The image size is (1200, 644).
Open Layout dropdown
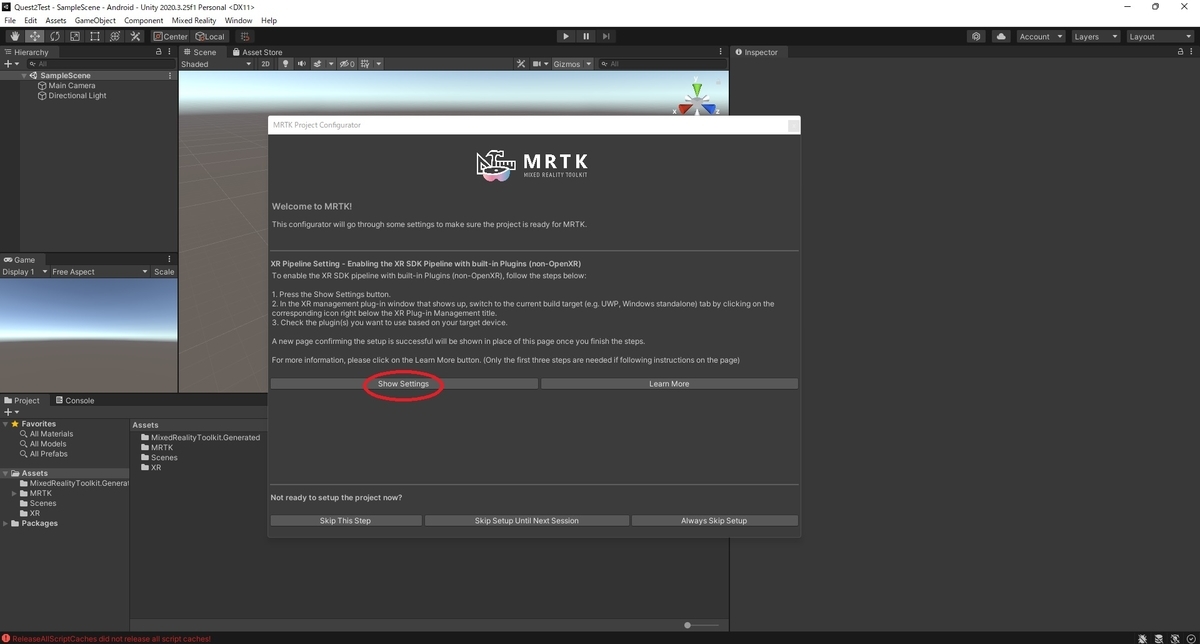coord(1159,36)
